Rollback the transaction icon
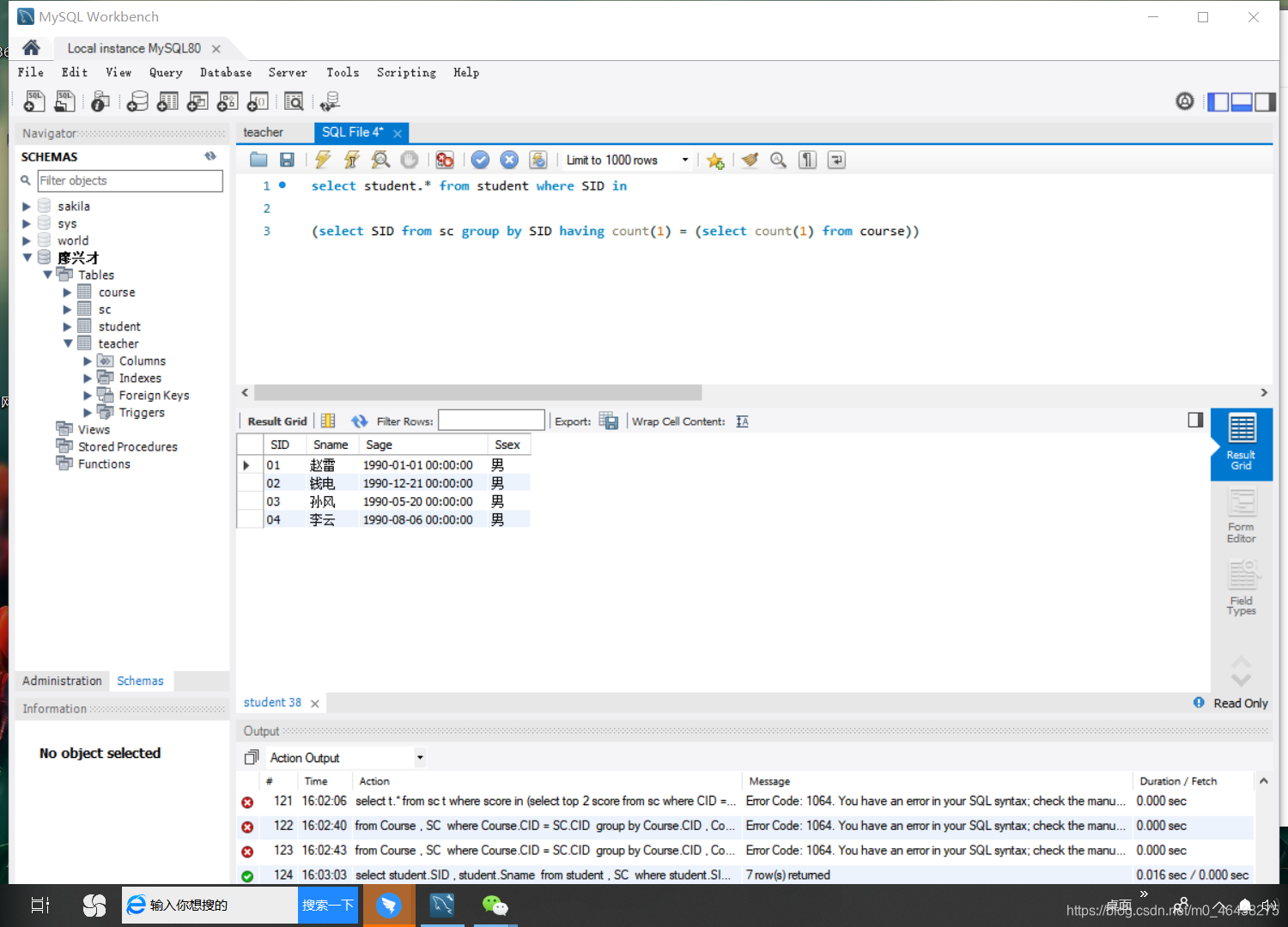Viewport: 1288px width, 927px height. click(x=509, y=160)
